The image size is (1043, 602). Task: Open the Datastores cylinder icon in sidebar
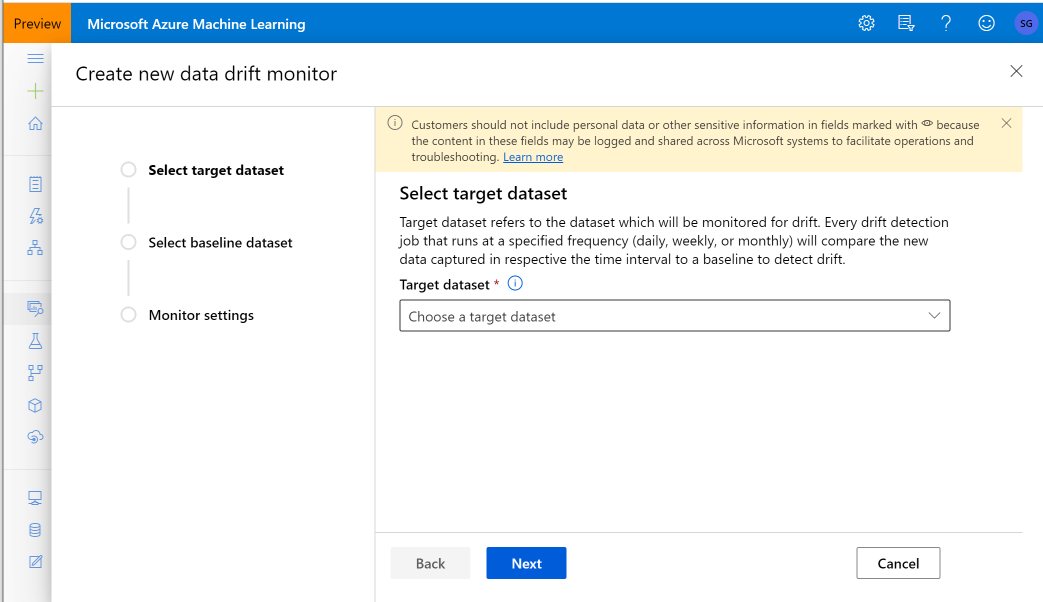36,530
